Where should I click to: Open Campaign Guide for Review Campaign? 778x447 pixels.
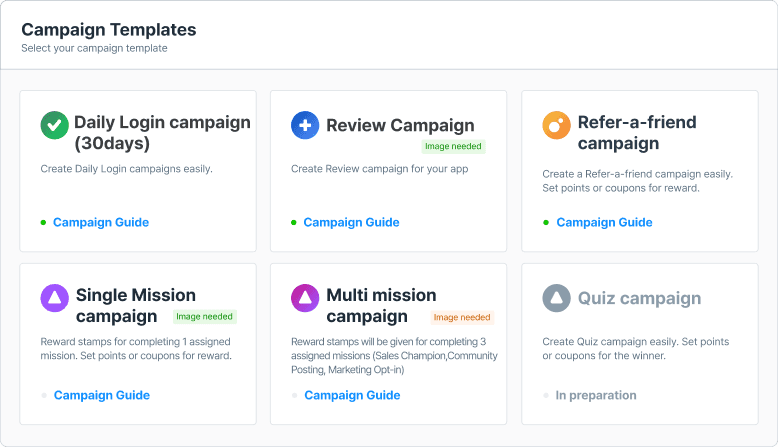click(x=351, y=222)
